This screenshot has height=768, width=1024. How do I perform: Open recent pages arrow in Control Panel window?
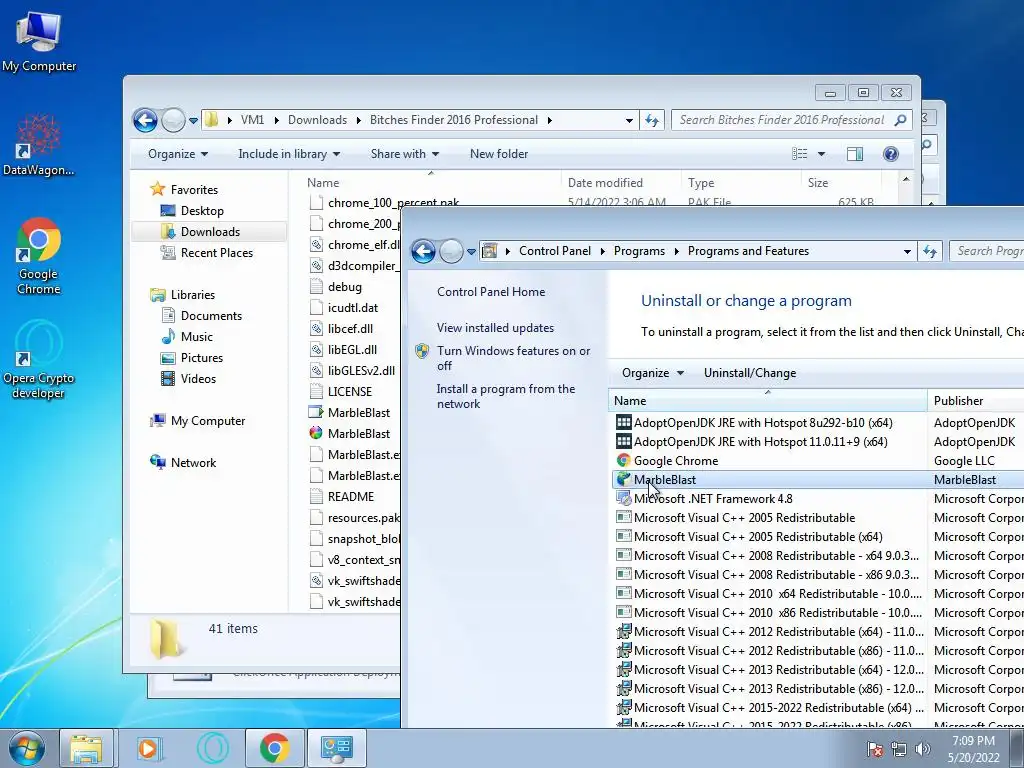(471, 251)
